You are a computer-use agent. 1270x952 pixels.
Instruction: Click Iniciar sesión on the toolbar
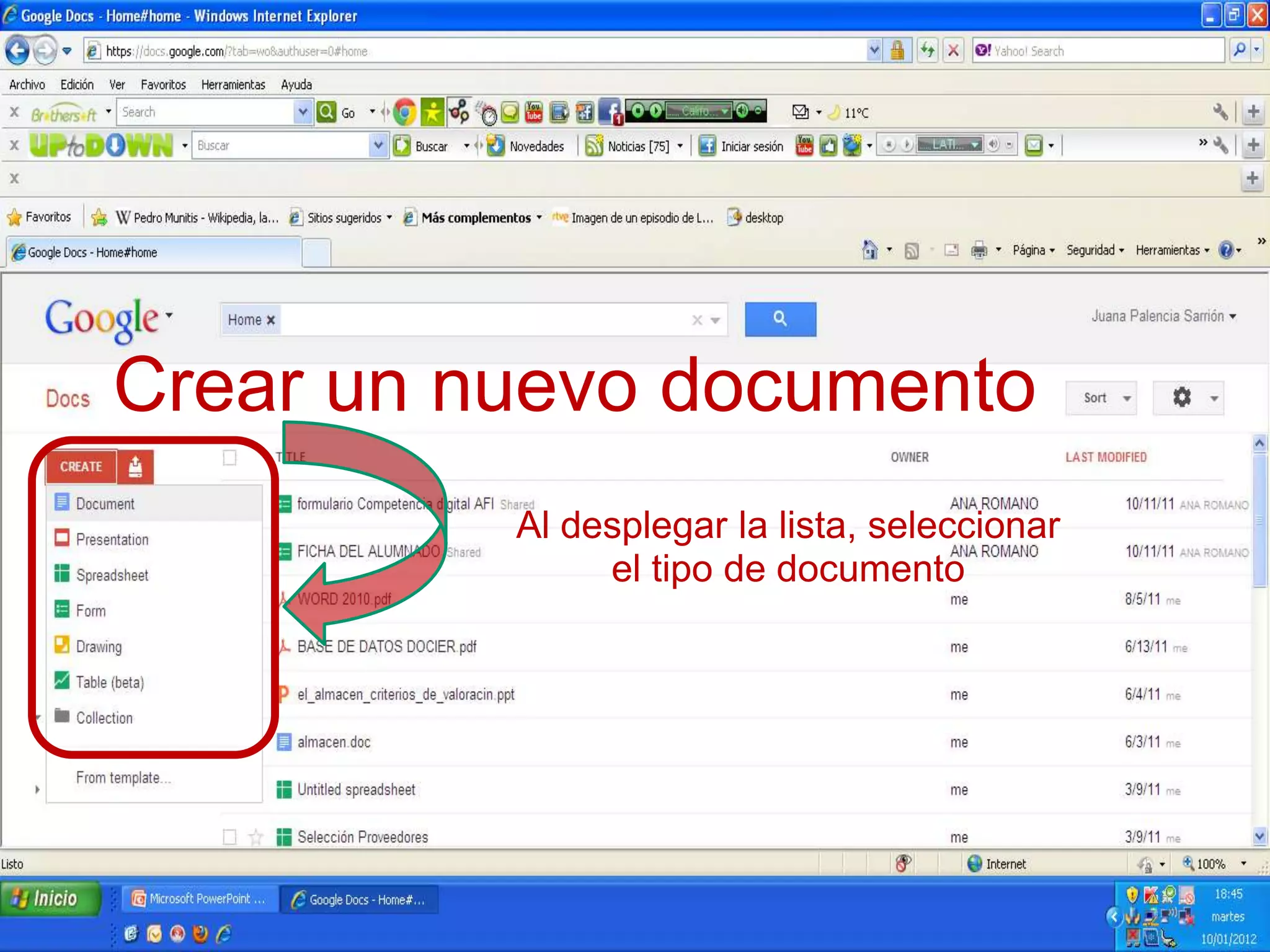(742, 146)
